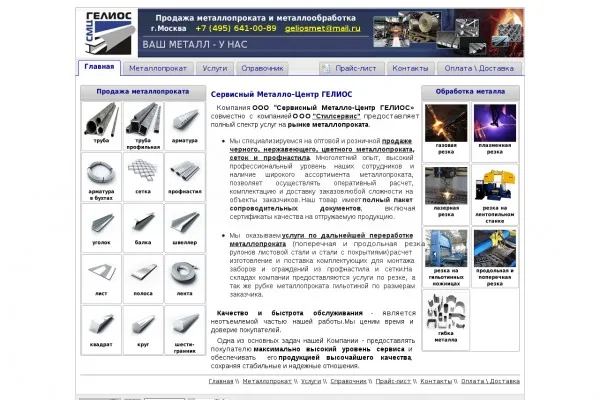This screenshot has height=400, width=600.
Task: Select the шестигранник hexagon bar icon
Action: pos(185,324)
